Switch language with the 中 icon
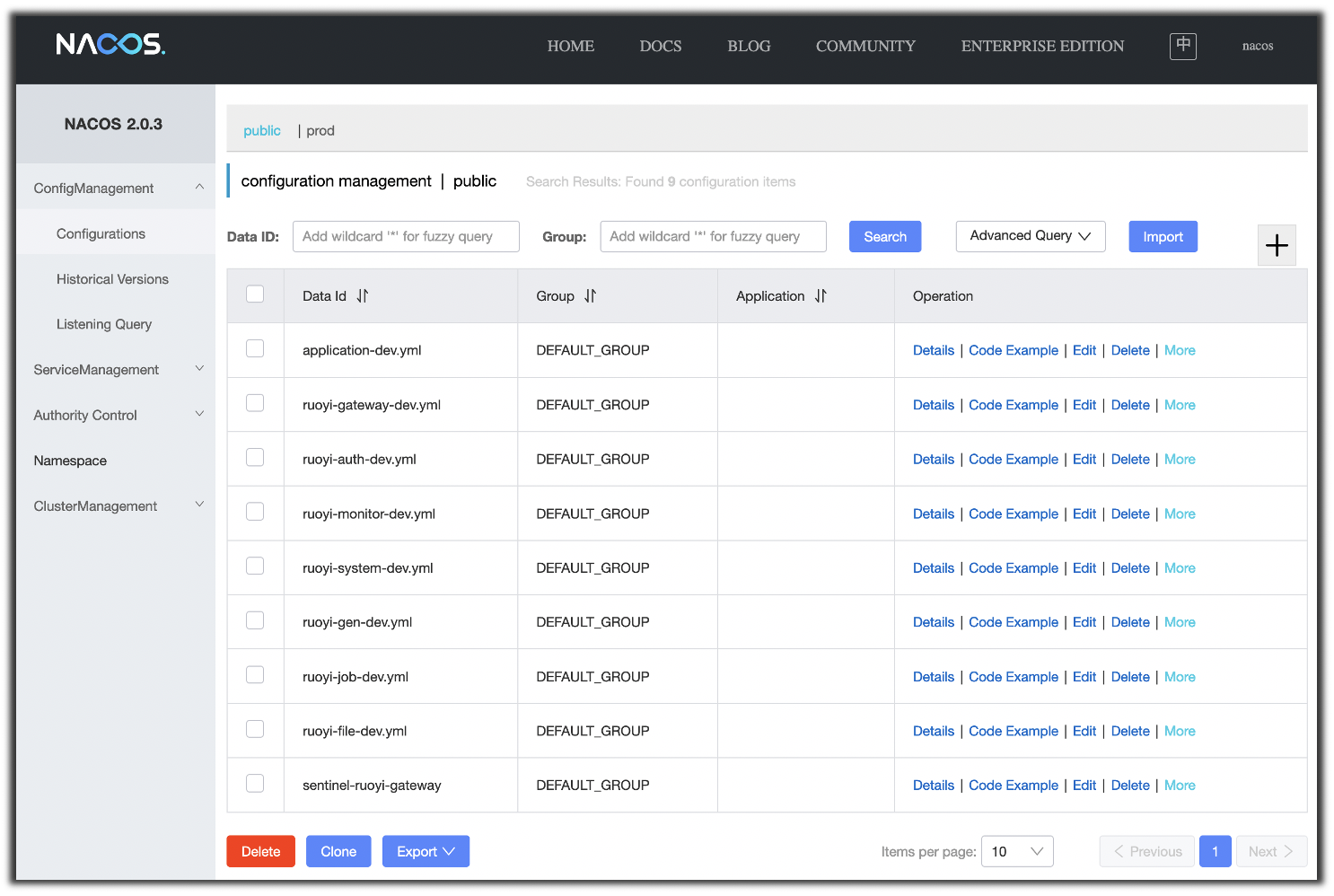The width and height of the screenshot is (1334, 896). click(1183, 46)
